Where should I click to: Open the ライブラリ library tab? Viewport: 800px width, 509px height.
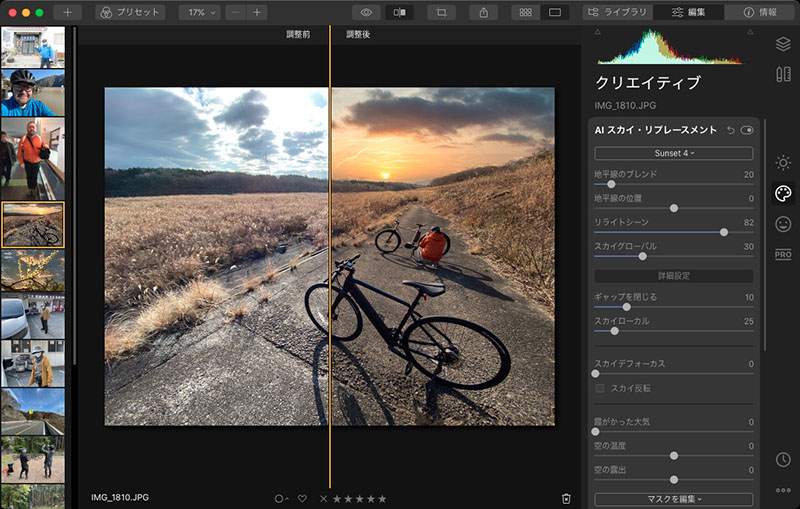[617, 12]
